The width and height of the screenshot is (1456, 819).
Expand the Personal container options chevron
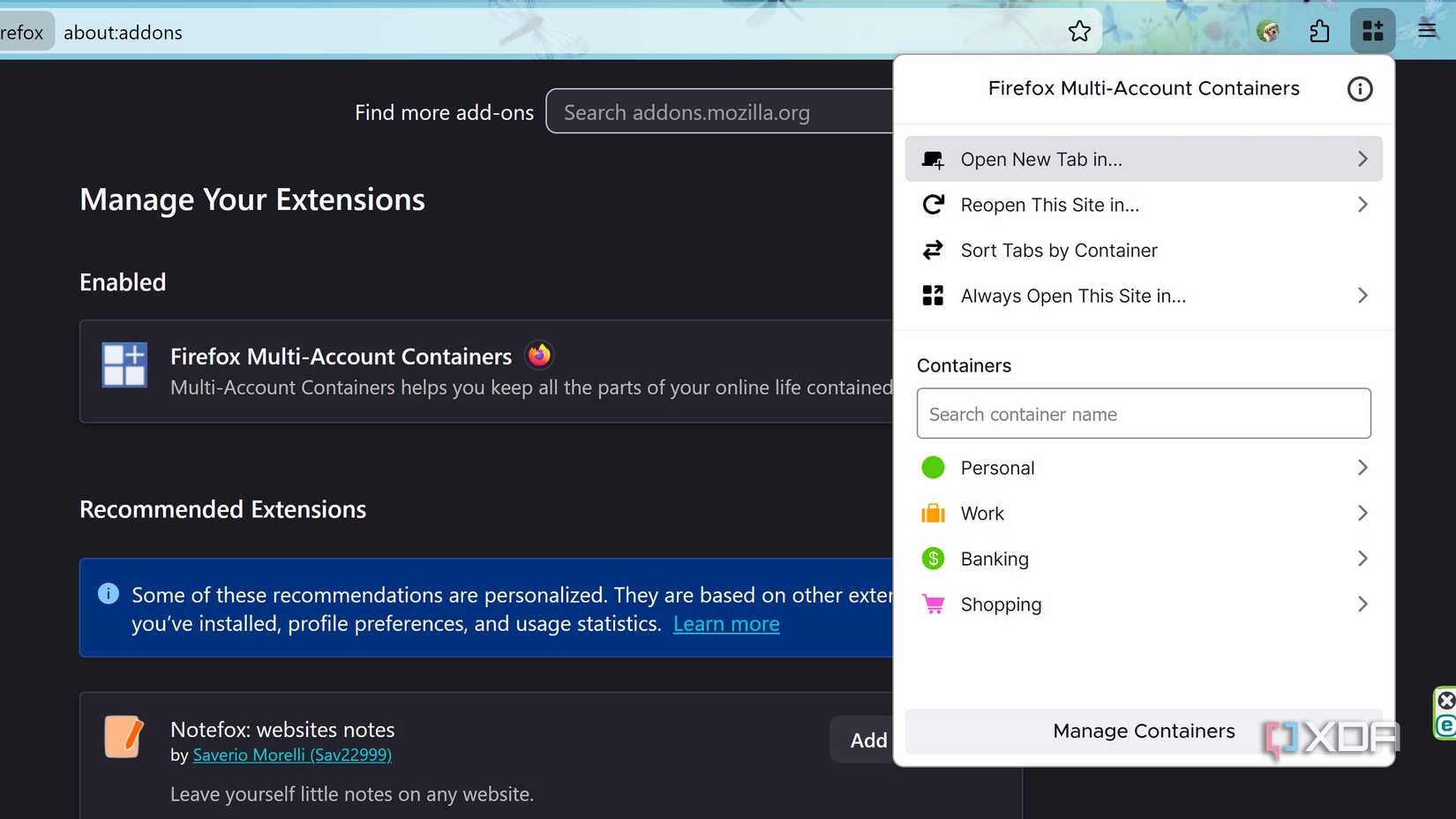(1362, 467)
